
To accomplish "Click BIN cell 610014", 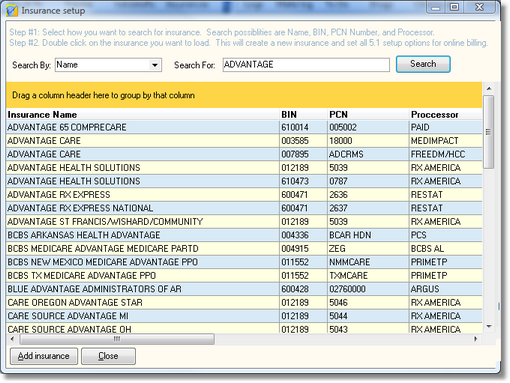I will [303, 127].
